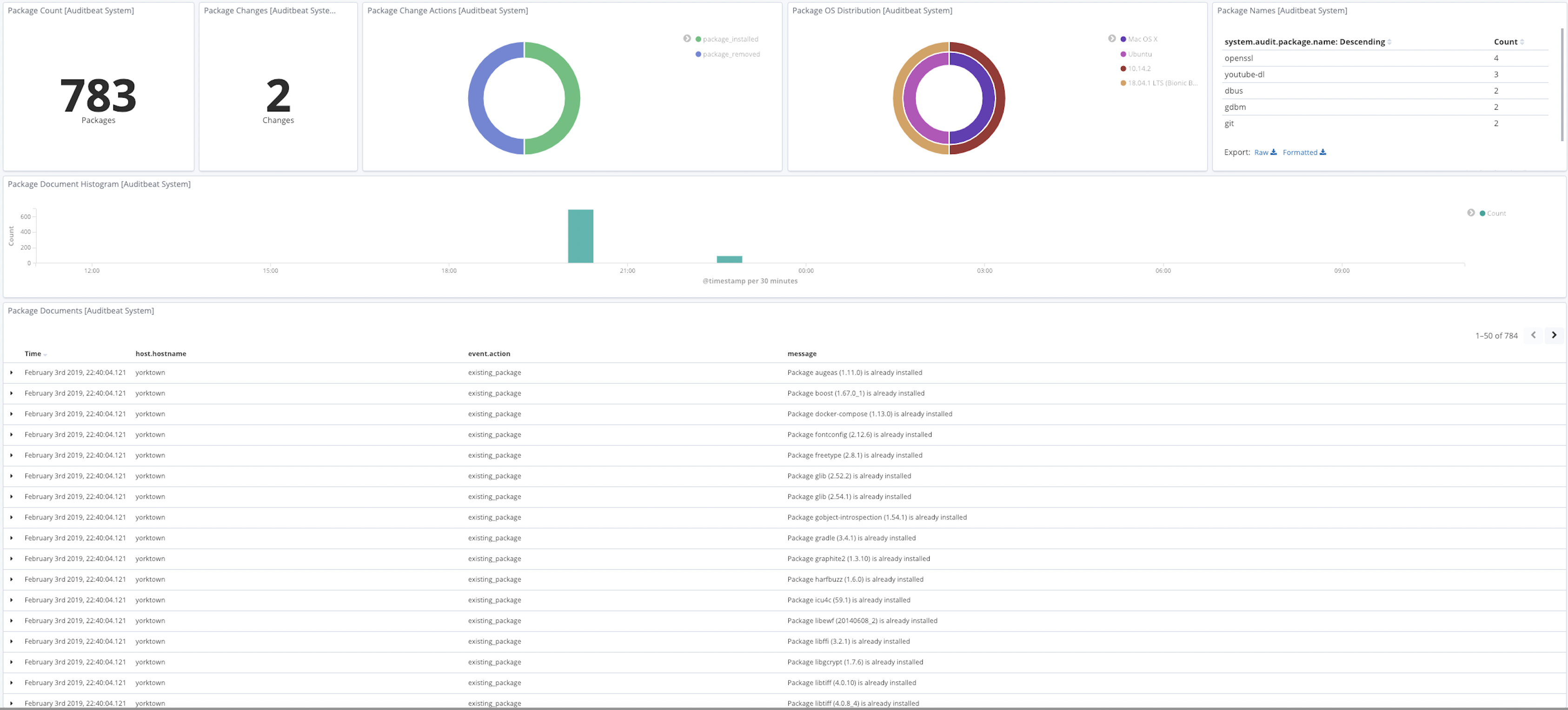Expand the gobject-introspection (1.54.1) document row
The height and width of the screenshot is (710, 1568).
pyautogui.click(x=11, y=517)
